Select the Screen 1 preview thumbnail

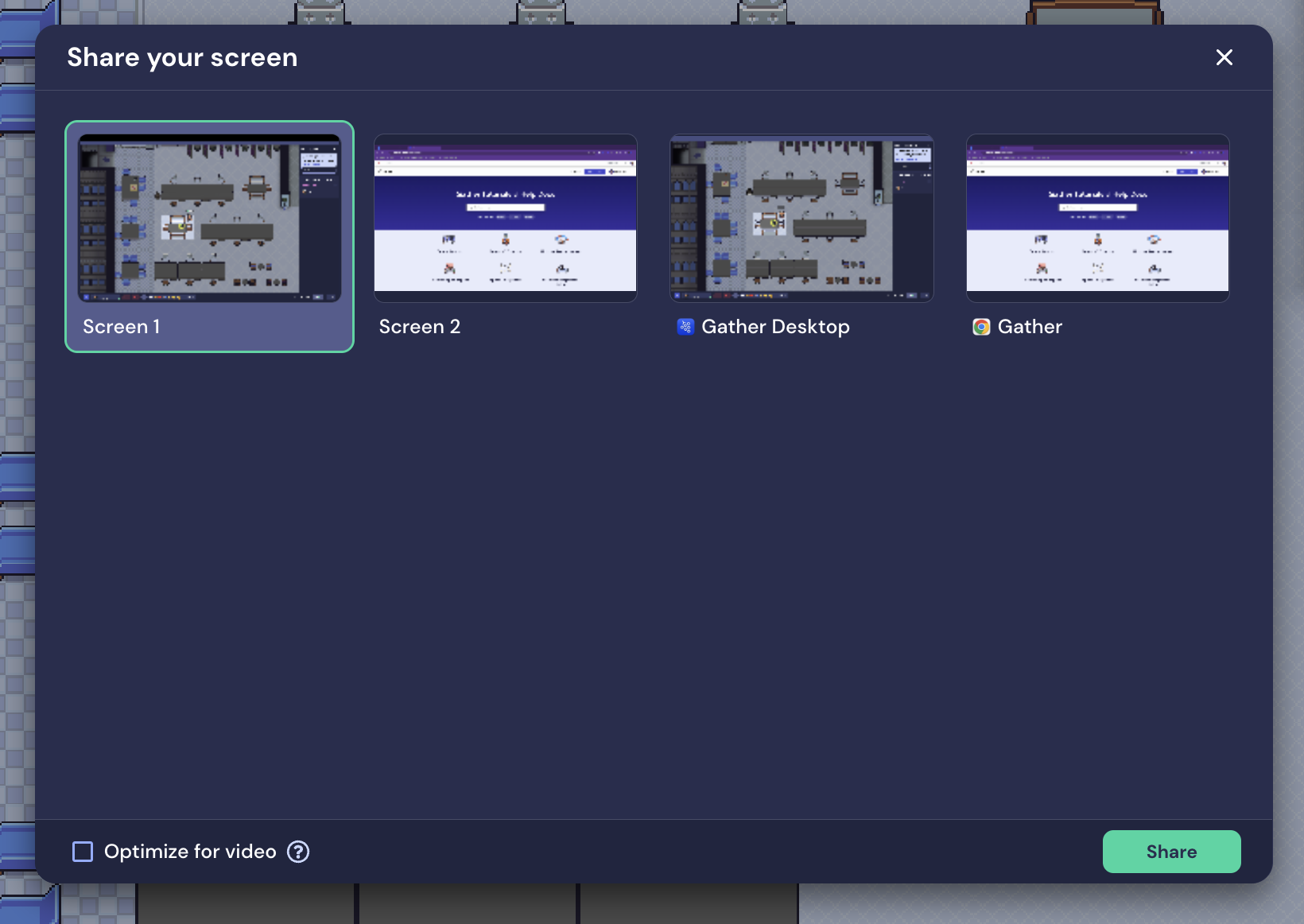coord(208,218)
